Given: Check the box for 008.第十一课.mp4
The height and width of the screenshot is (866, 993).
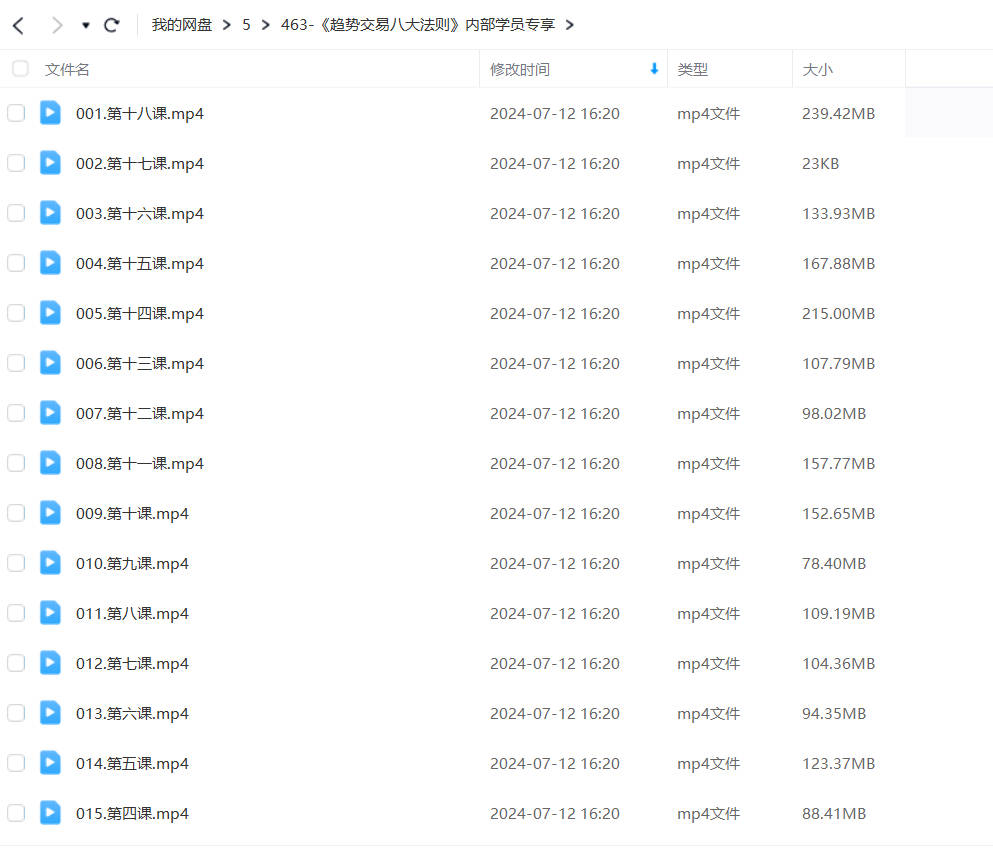Looking at the screenshot, I should 16,464.
